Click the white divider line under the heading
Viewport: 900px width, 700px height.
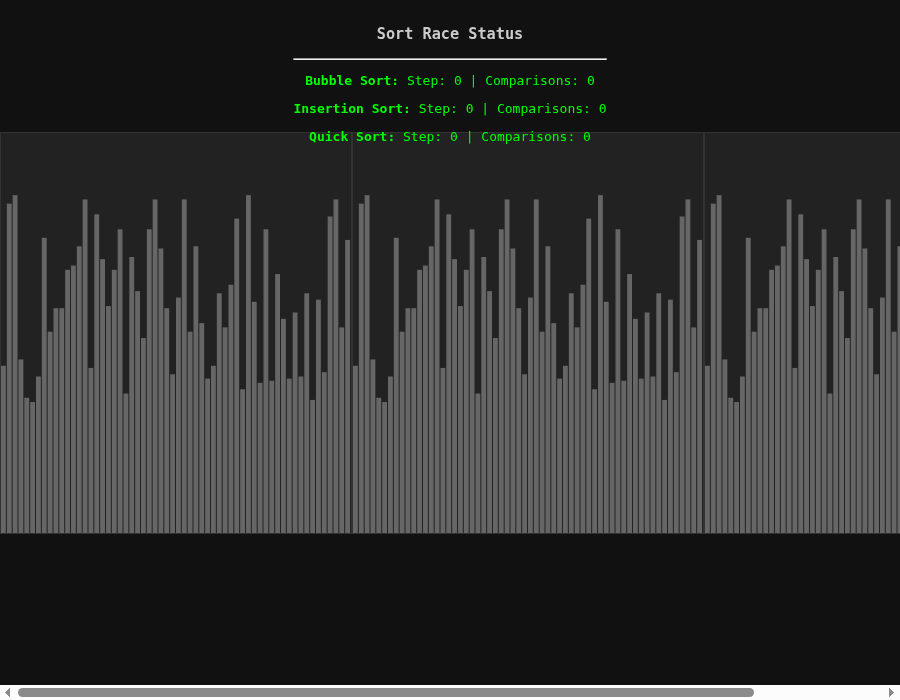449,59
